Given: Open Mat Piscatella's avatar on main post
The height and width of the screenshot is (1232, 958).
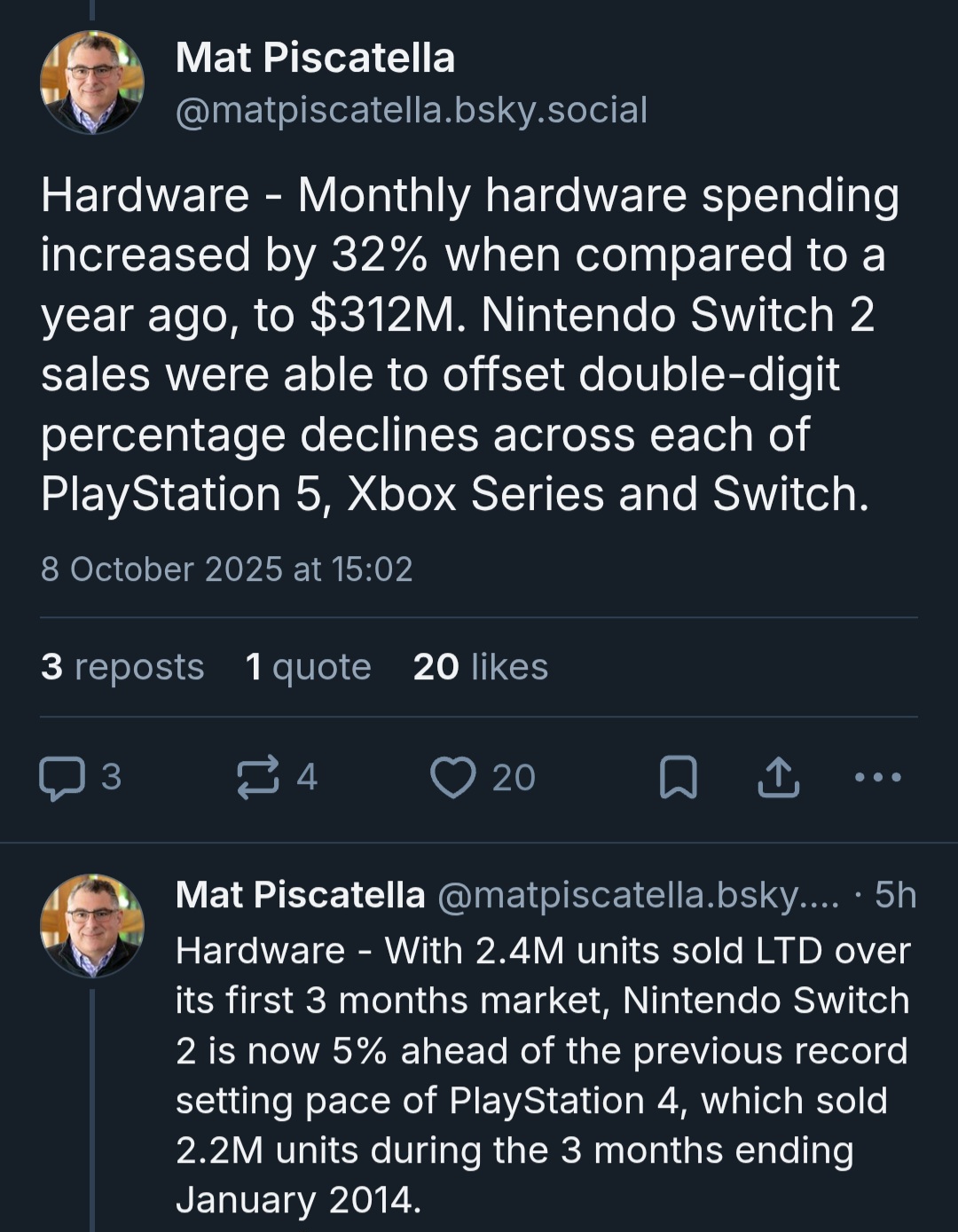Looking at the screenshot, I should click(92, 82).
